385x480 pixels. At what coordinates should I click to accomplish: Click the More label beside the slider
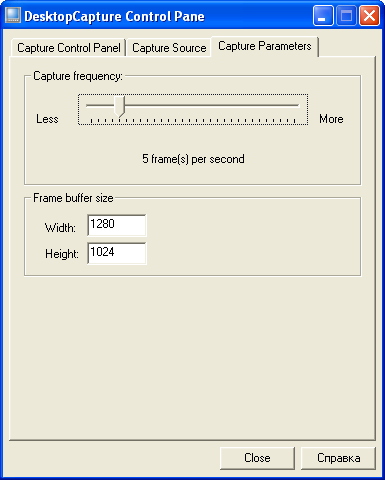point(331,119)
